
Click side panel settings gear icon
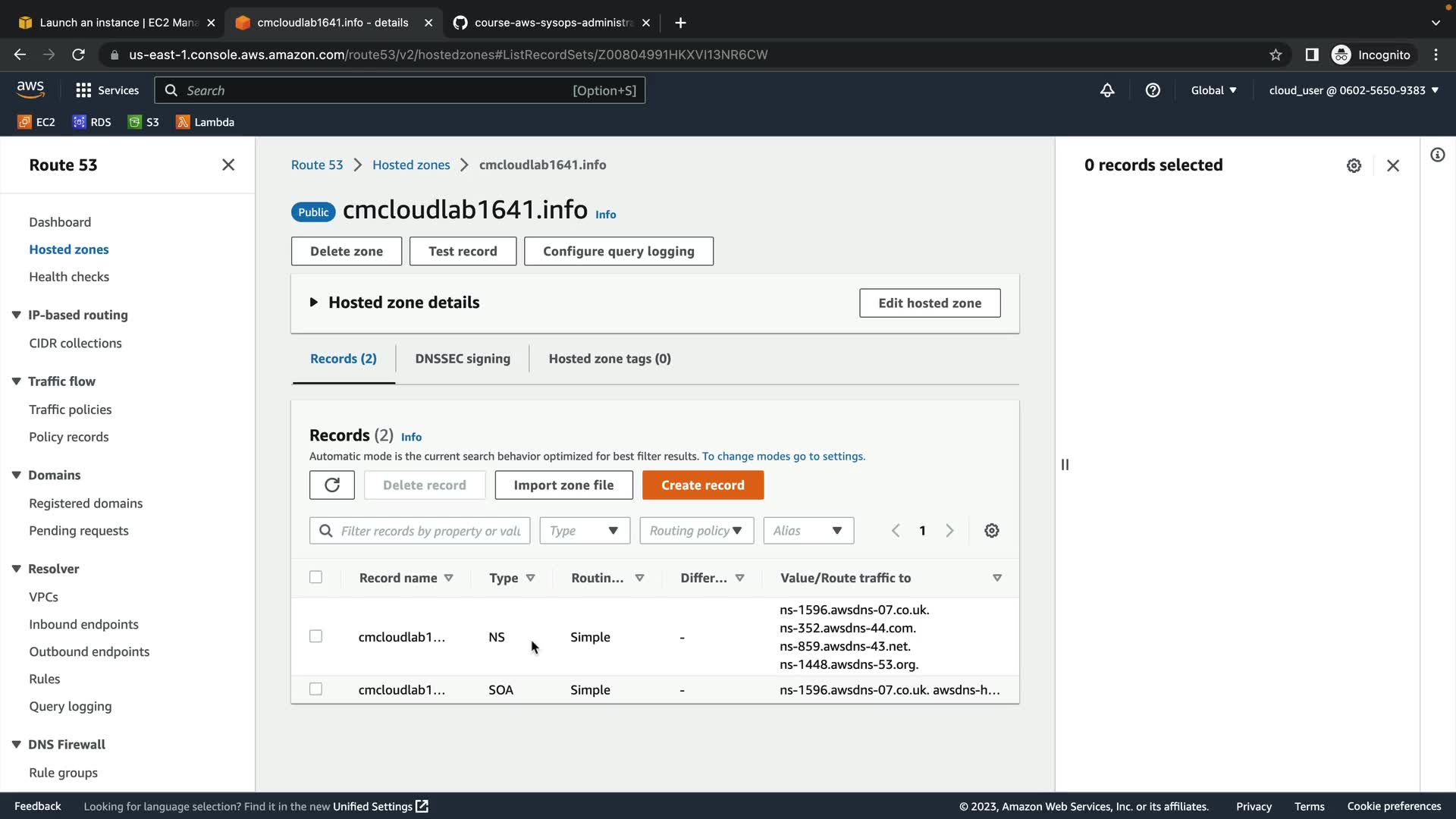[1354, 165]
